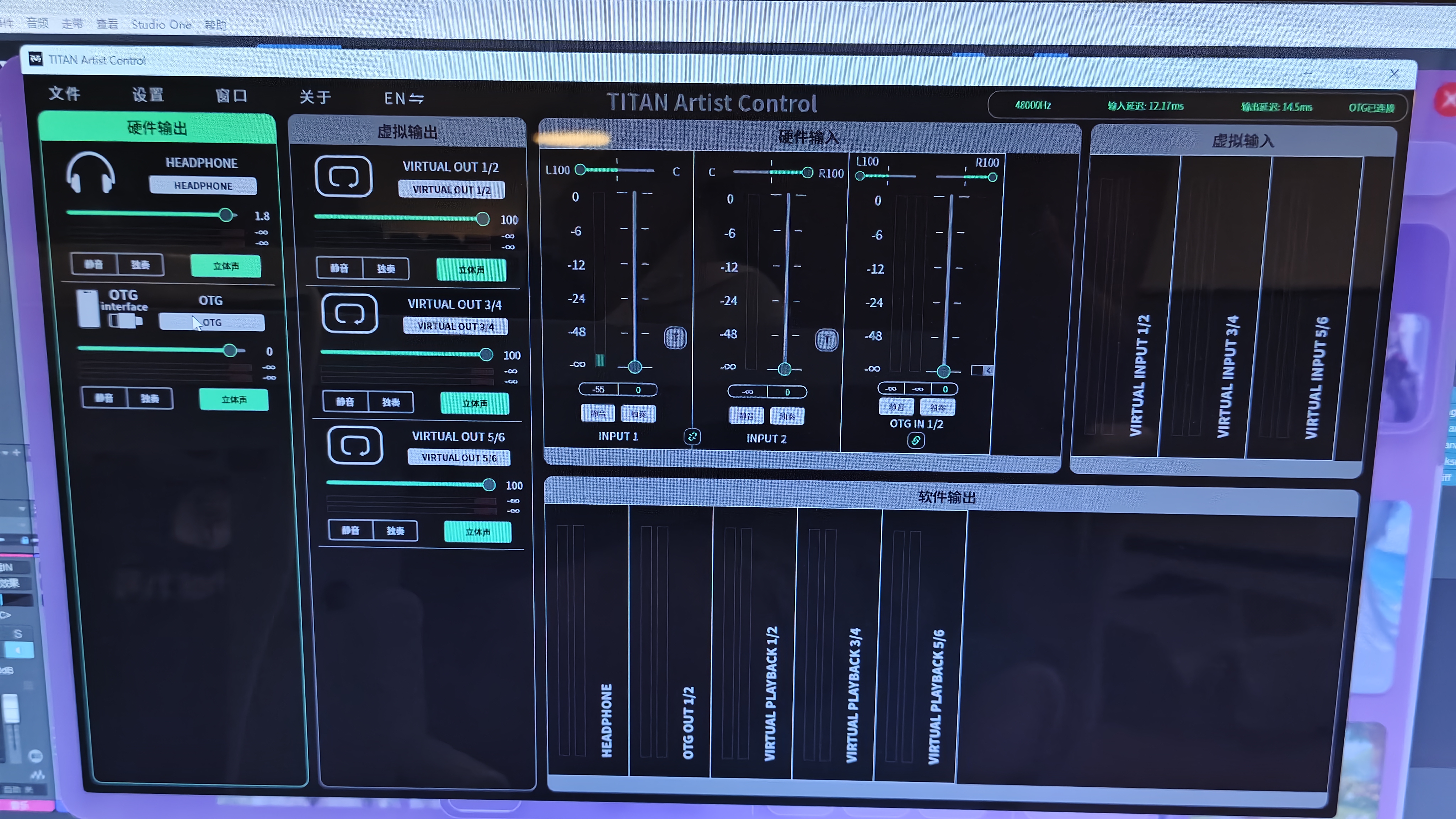Viewport: 1456px width, 819px height.
Task: Mute OTG IN 1/2 channel
Action: [896, 406]
